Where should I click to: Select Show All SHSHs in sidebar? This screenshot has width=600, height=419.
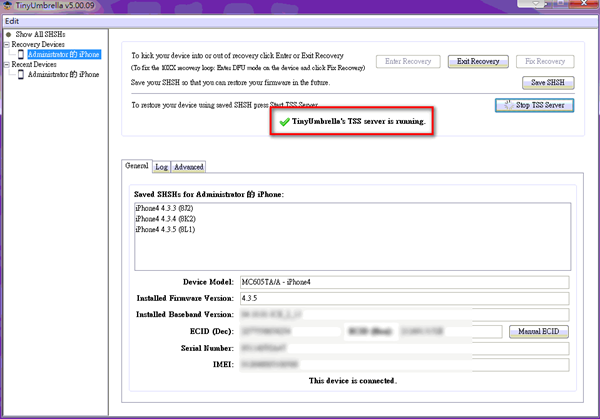(40, 34)
